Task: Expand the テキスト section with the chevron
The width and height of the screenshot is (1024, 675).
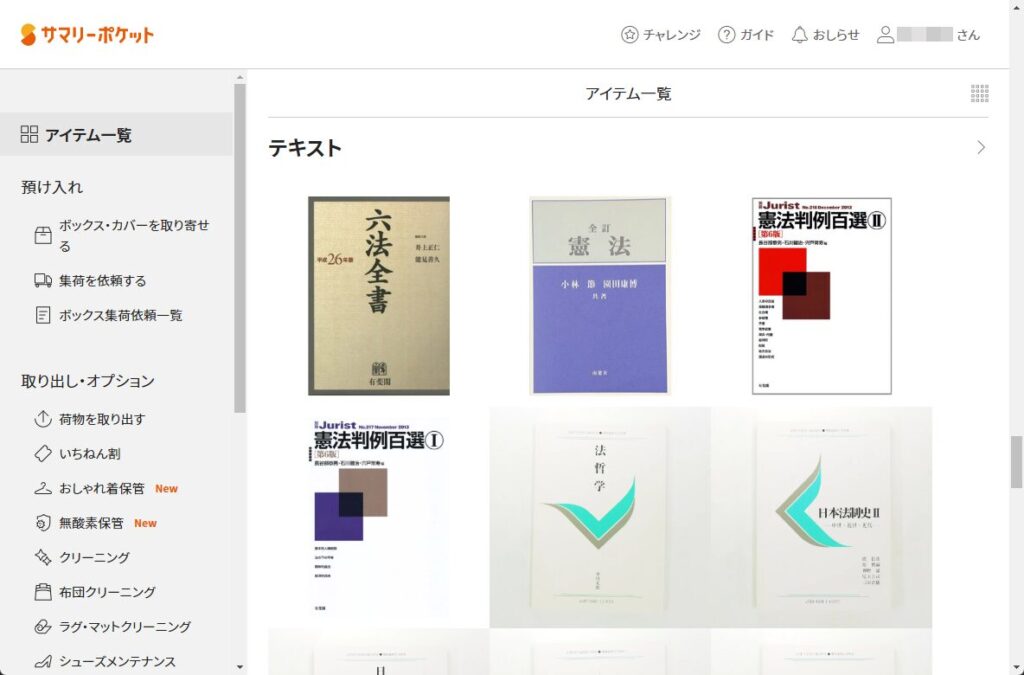Action: 980,148
